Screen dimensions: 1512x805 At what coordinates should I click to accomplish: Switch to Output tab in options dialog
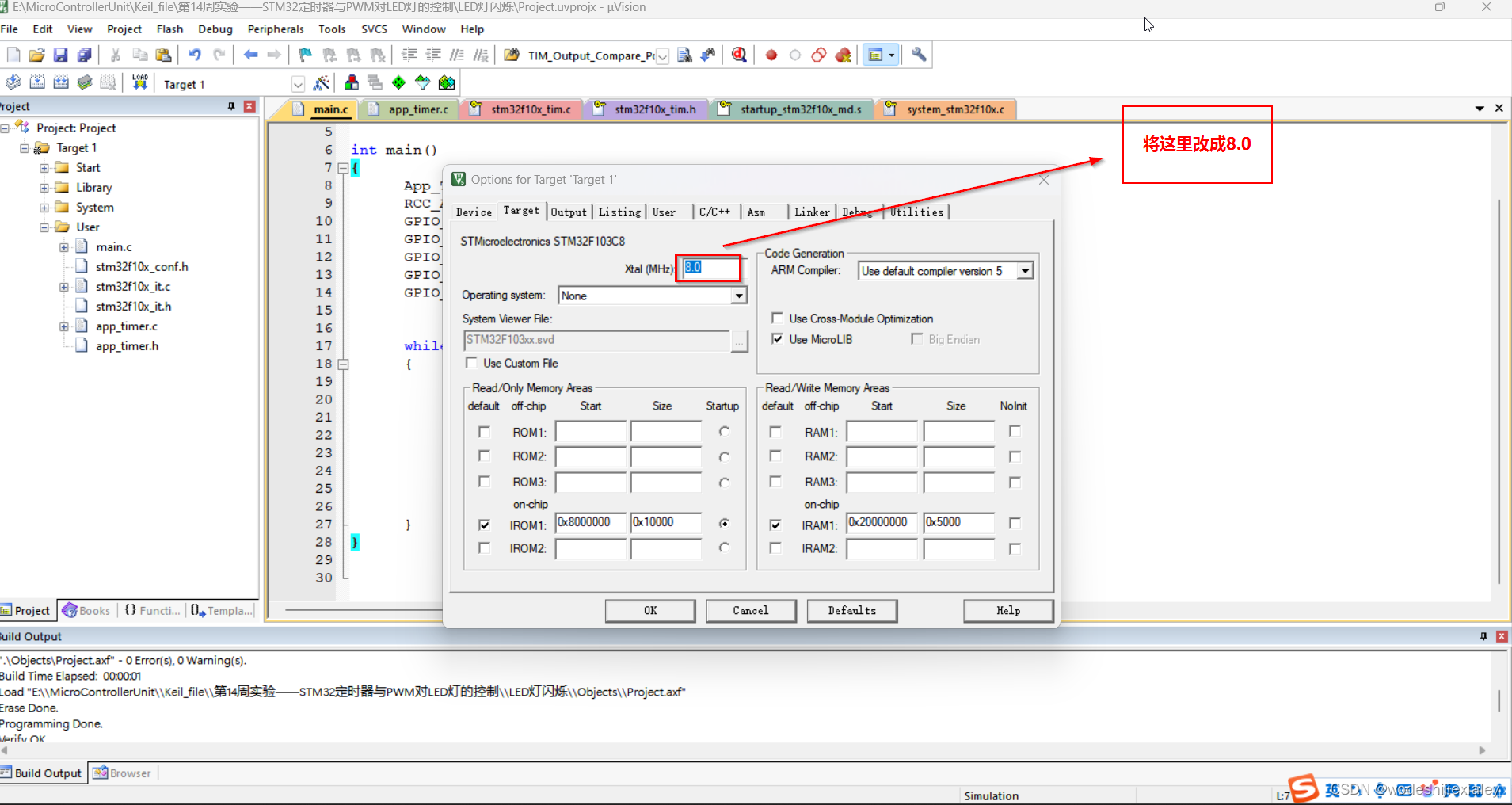(569, 212)
